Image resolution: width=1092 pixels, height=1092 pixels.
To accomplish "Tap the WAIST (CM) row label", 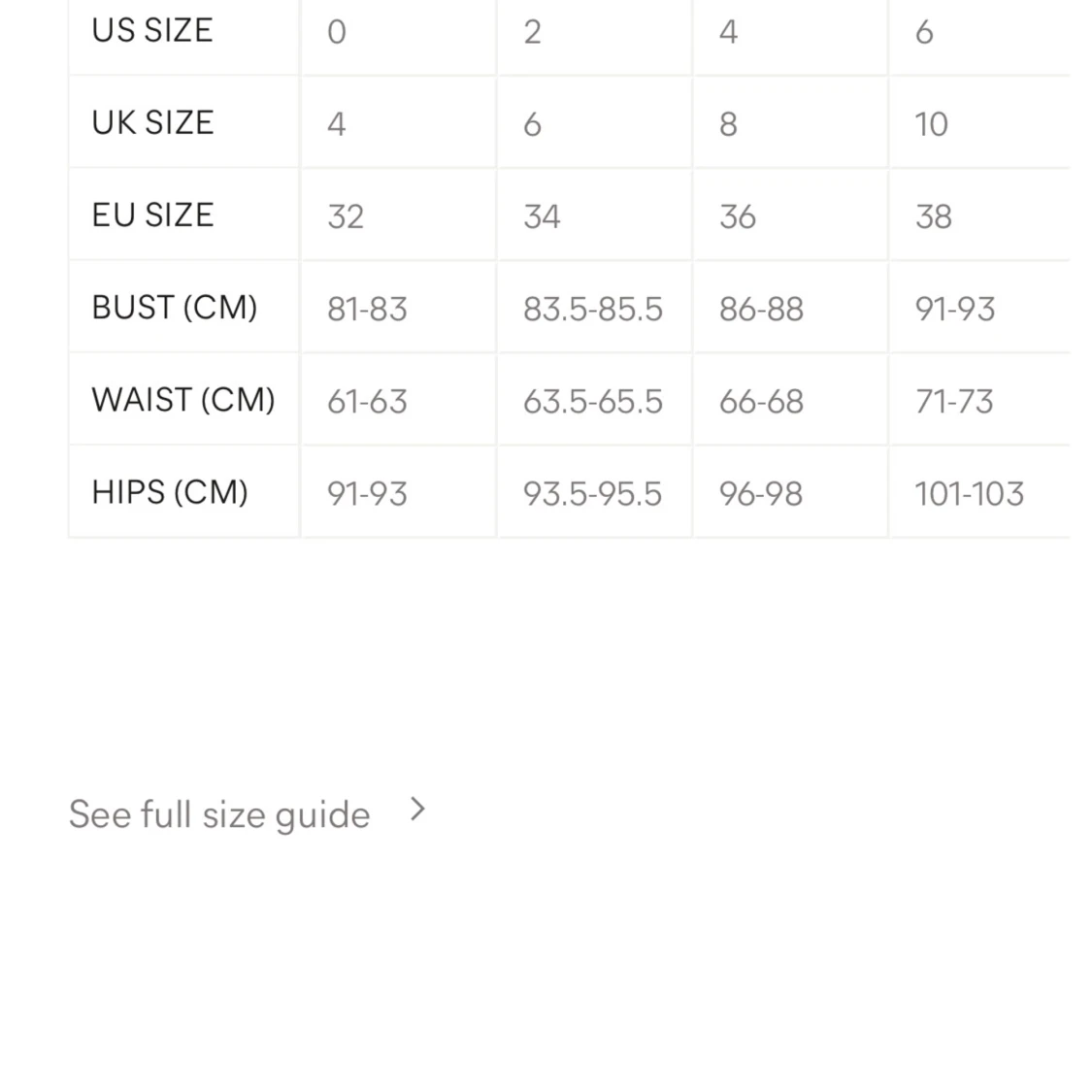I will [183, 400].
